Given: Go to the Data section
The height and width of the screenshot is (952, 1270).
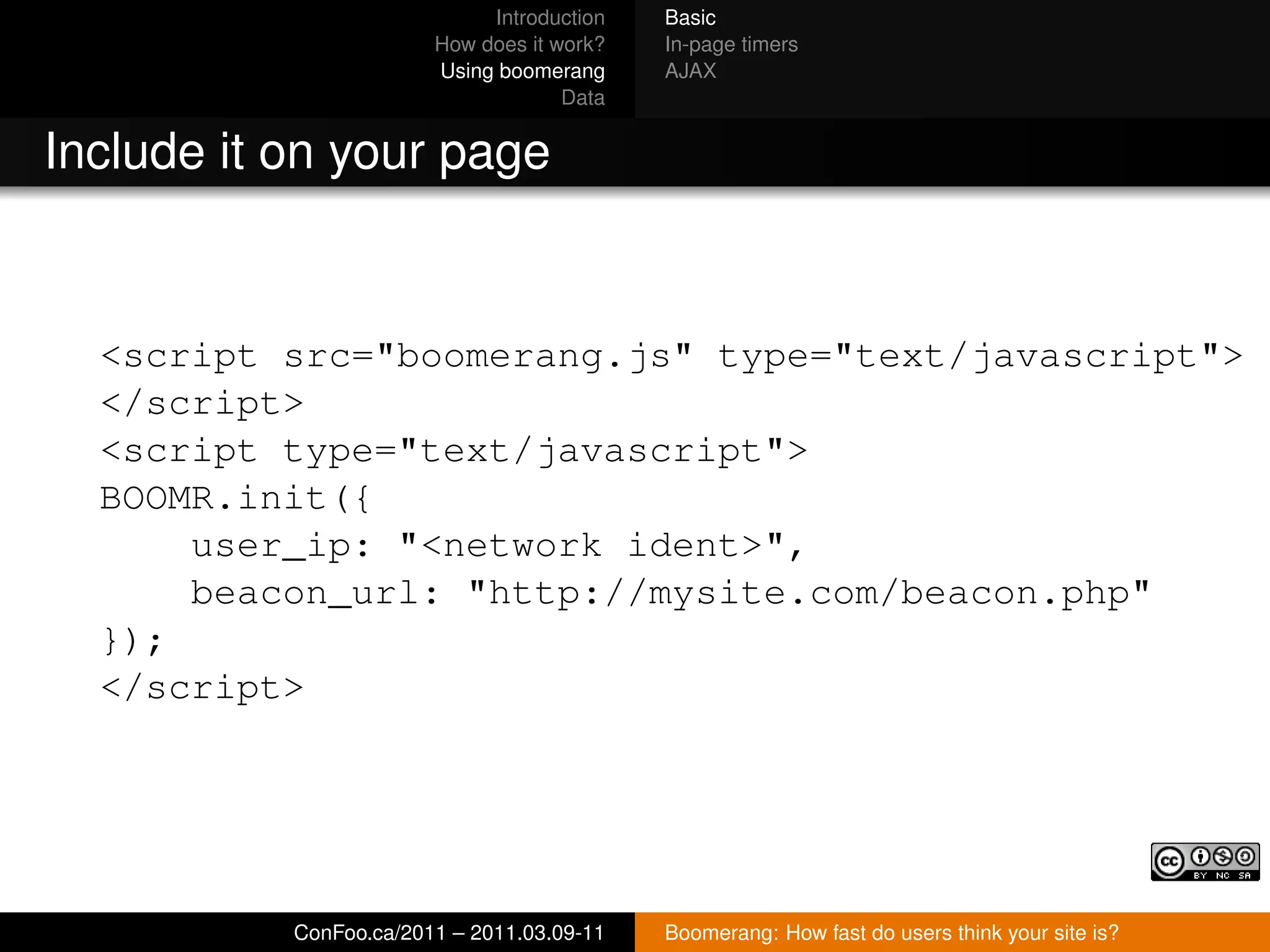Looking at the screenshot, I should pyautogui.click(x=583, y=98).
